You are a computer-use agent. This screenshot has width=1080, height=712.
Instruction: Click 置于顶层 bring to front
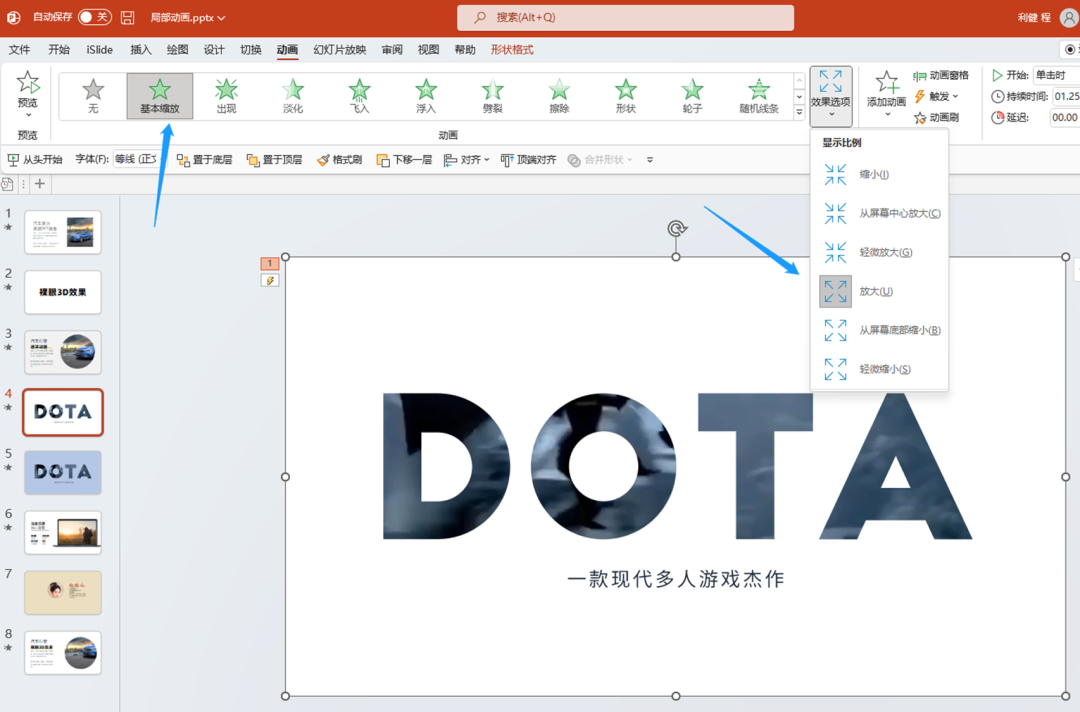point(274,160)
